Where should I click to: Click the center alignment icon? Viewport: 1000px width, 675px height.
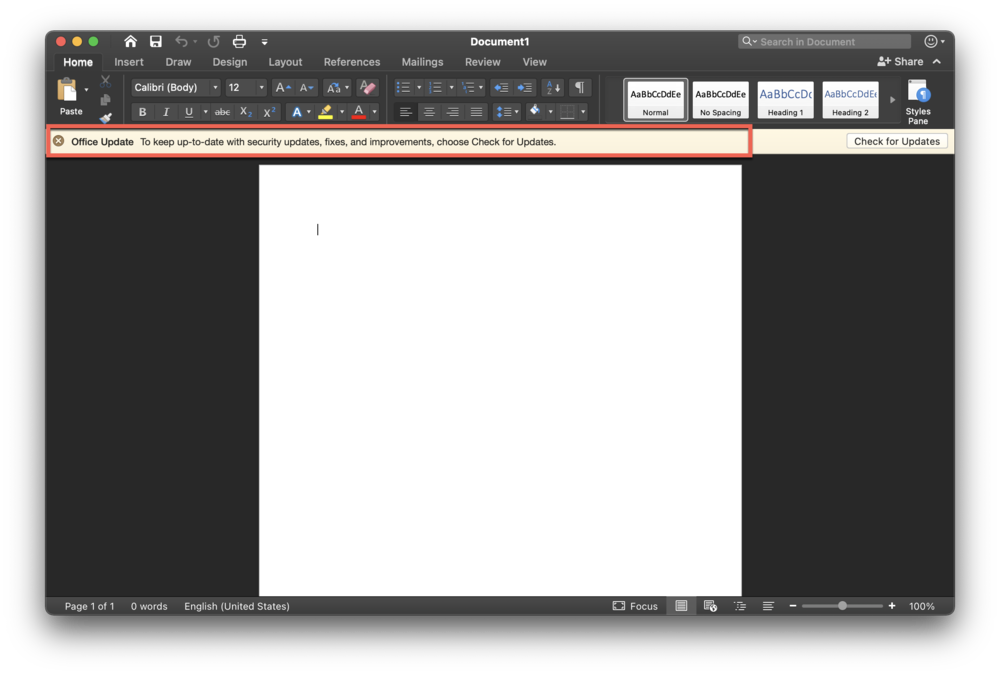428,111
